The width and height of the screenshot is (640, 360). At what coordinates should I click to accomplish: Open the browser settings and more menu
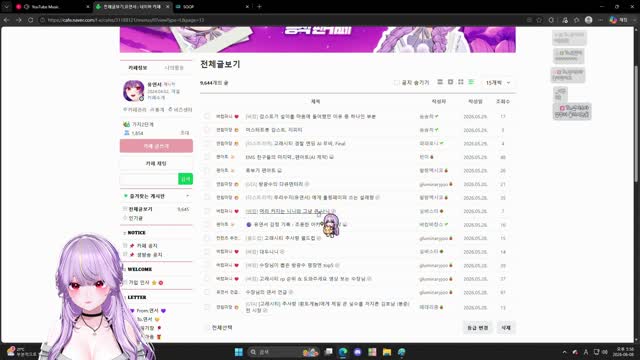tap(600, 20)
